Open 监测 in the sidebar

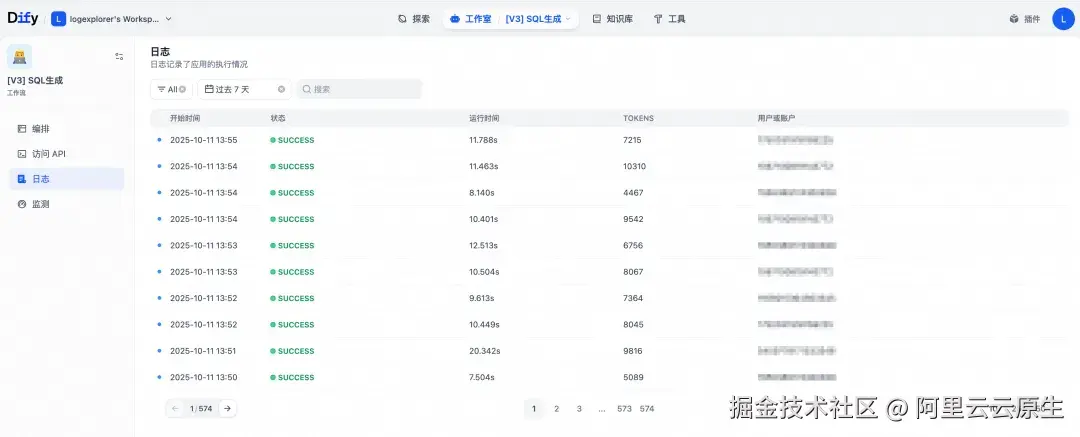[67, 205]
